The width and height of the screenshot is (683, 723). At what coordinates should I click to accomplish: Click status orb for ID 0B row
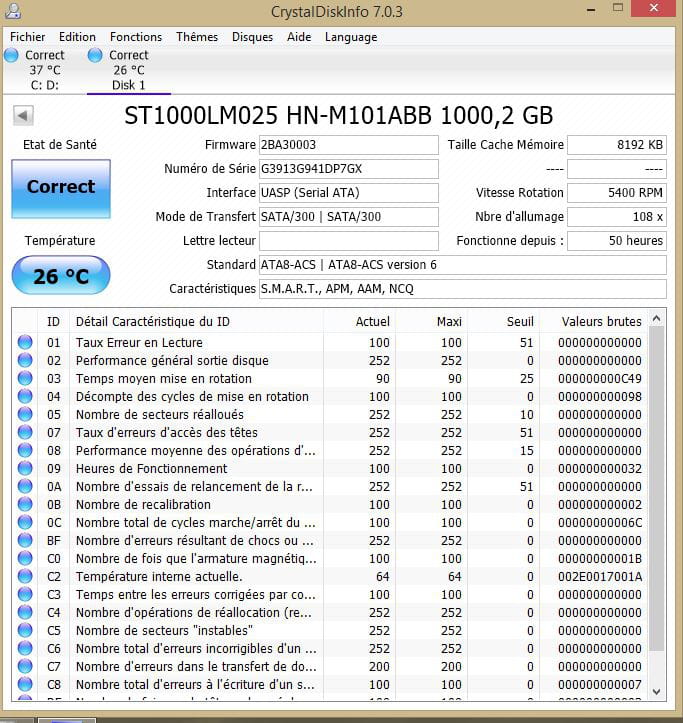tap(25, 504)
